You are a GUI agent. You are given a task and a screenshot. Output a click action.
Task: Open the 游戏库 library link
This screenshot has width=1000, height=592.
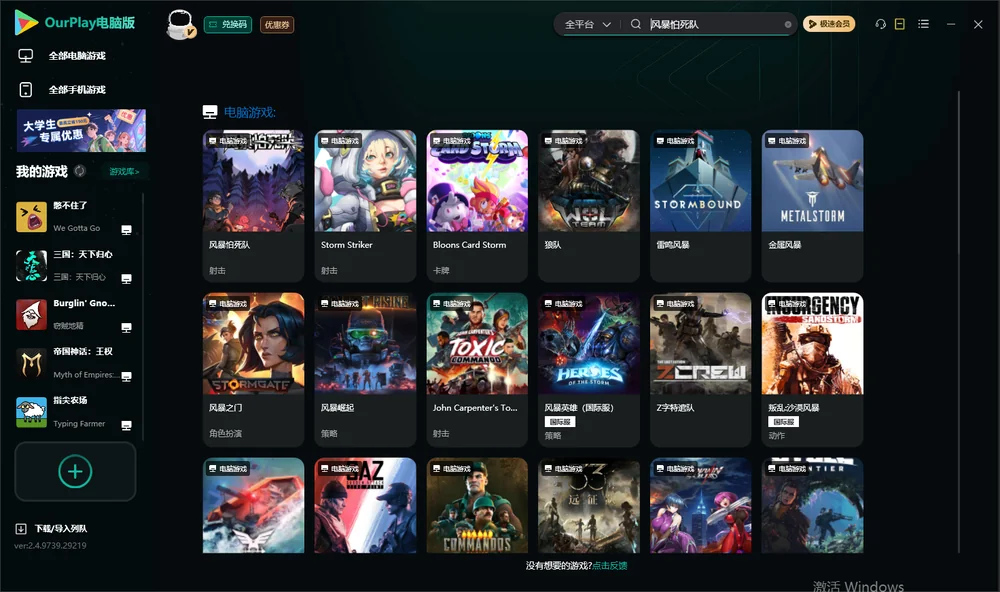click(124, 171)
